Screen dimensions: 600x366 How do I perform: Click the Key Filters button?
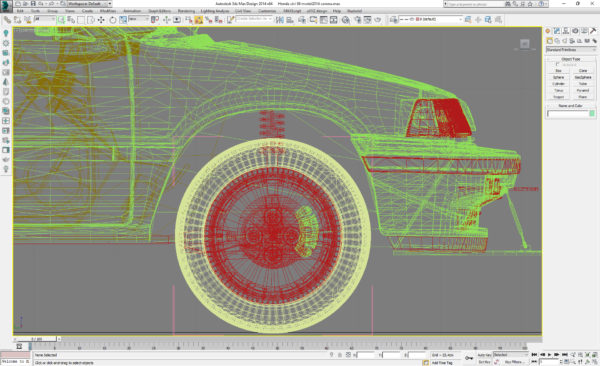[x=514, y=362]
